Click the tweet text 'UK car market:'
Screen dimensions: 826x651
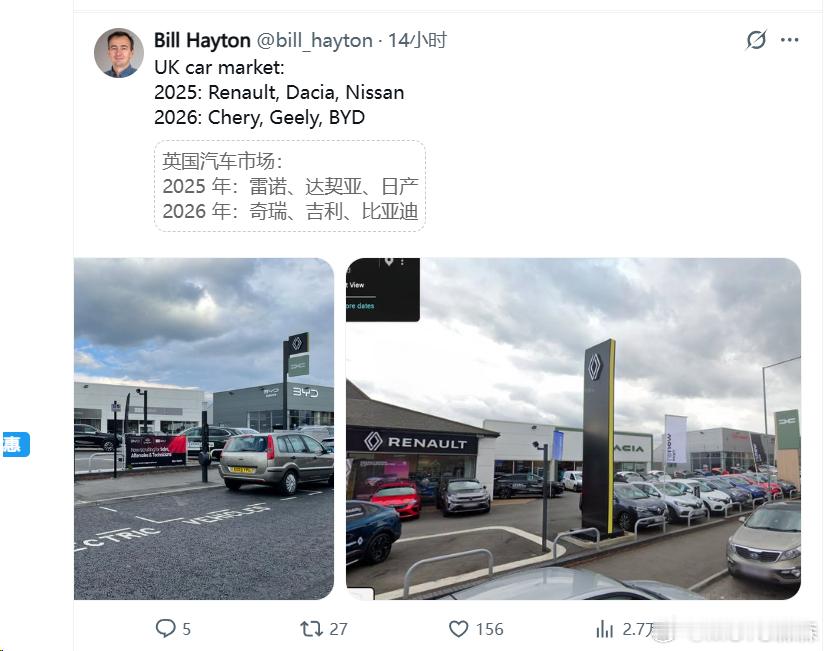219,67
